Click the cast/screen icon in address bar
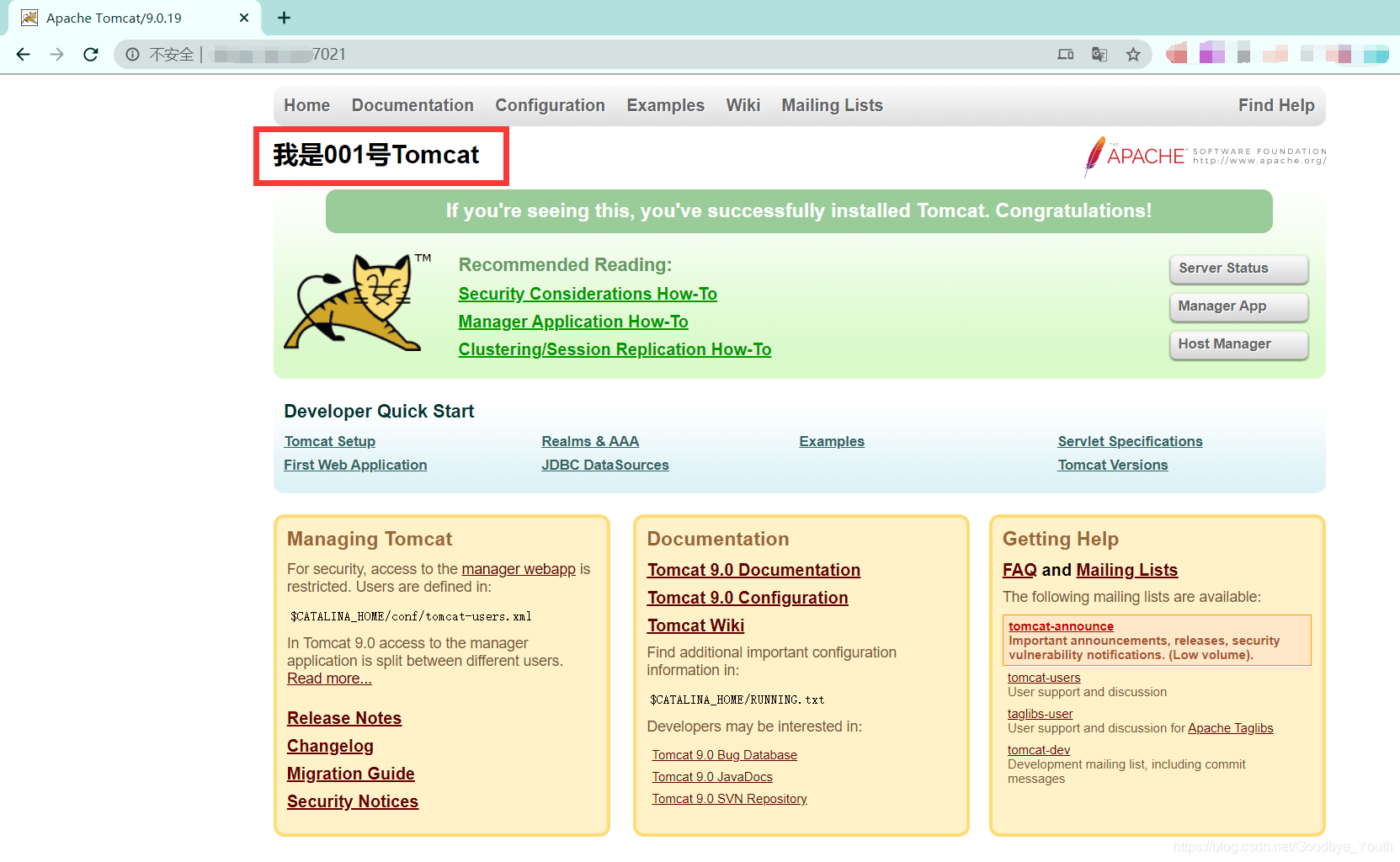This screenshot has height=862, width=1400. click(1066, 55)
